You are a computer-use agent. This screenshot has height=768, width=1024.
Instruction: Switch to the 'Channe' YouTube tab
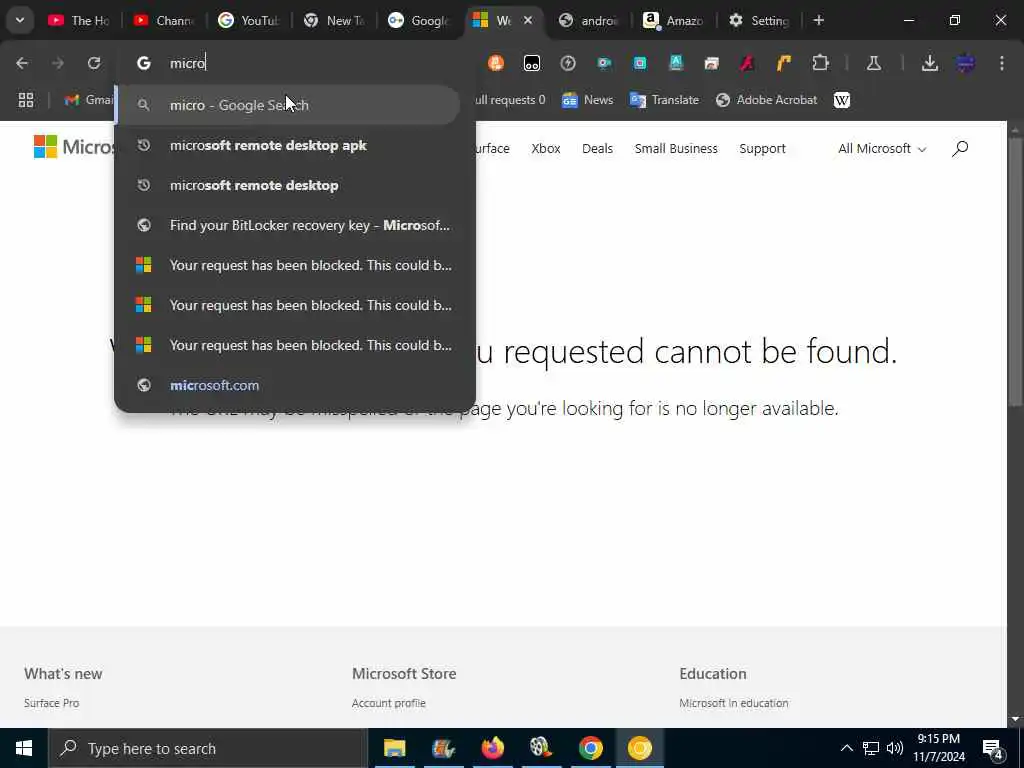[x=163, y=20]
